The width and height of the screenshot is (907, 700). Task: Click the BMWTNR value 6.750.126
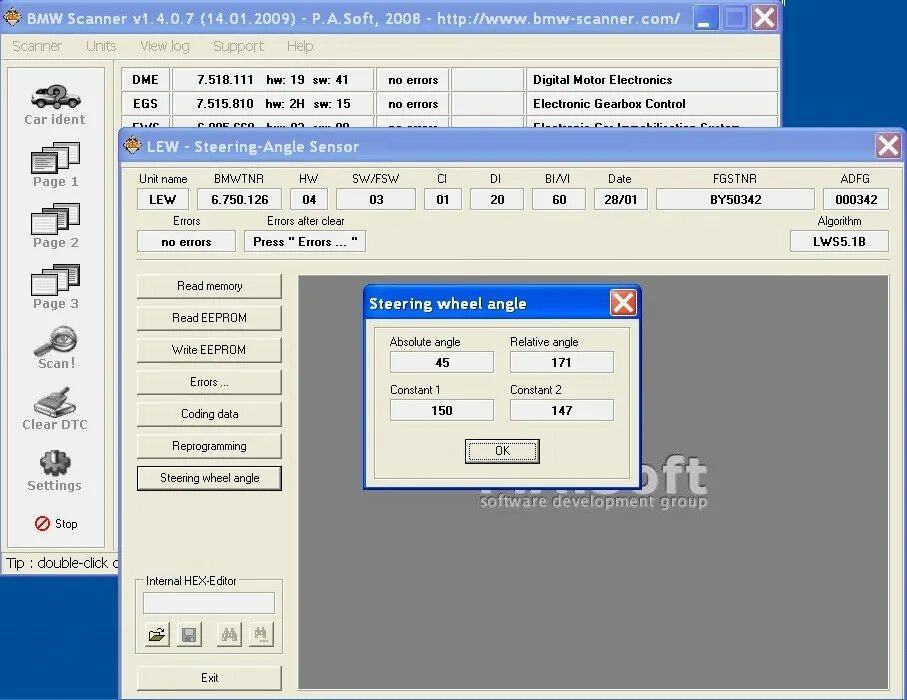click(239, 200)
